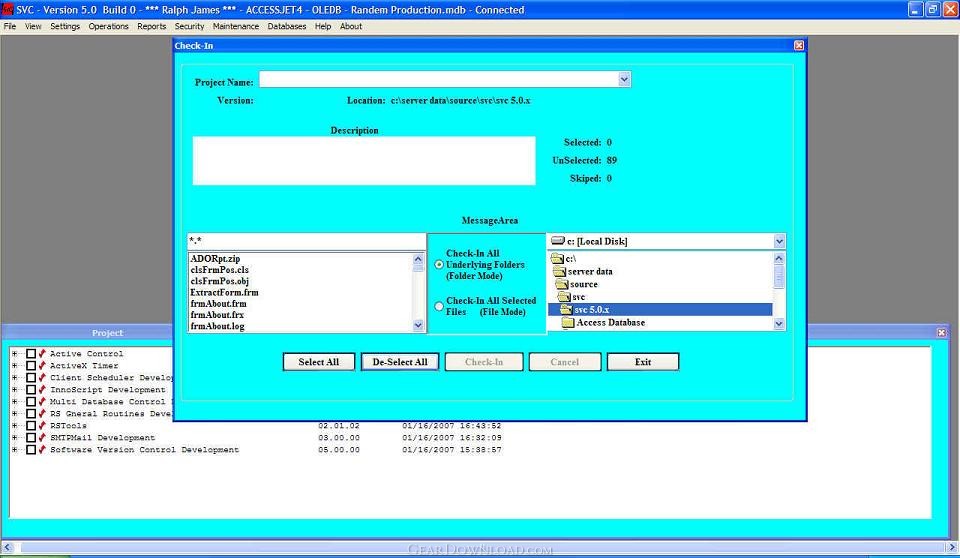
Task: Click the Exit button
Action: [643, 362]
